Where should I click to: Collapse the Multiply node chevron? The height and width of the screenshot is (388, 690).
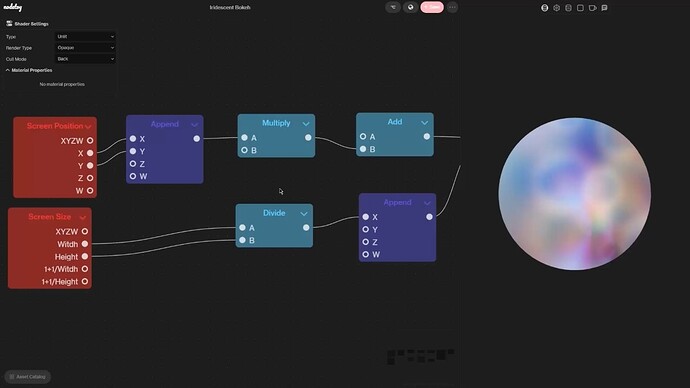306,124
